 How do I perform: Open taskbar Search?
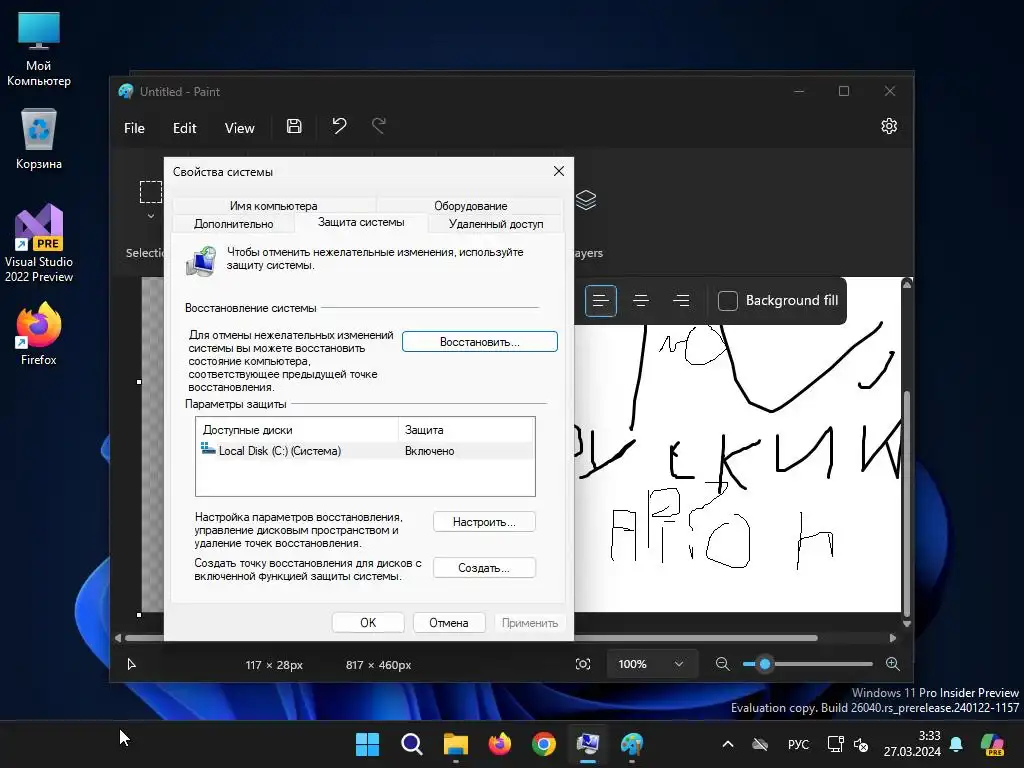click(x=411, y=744)
